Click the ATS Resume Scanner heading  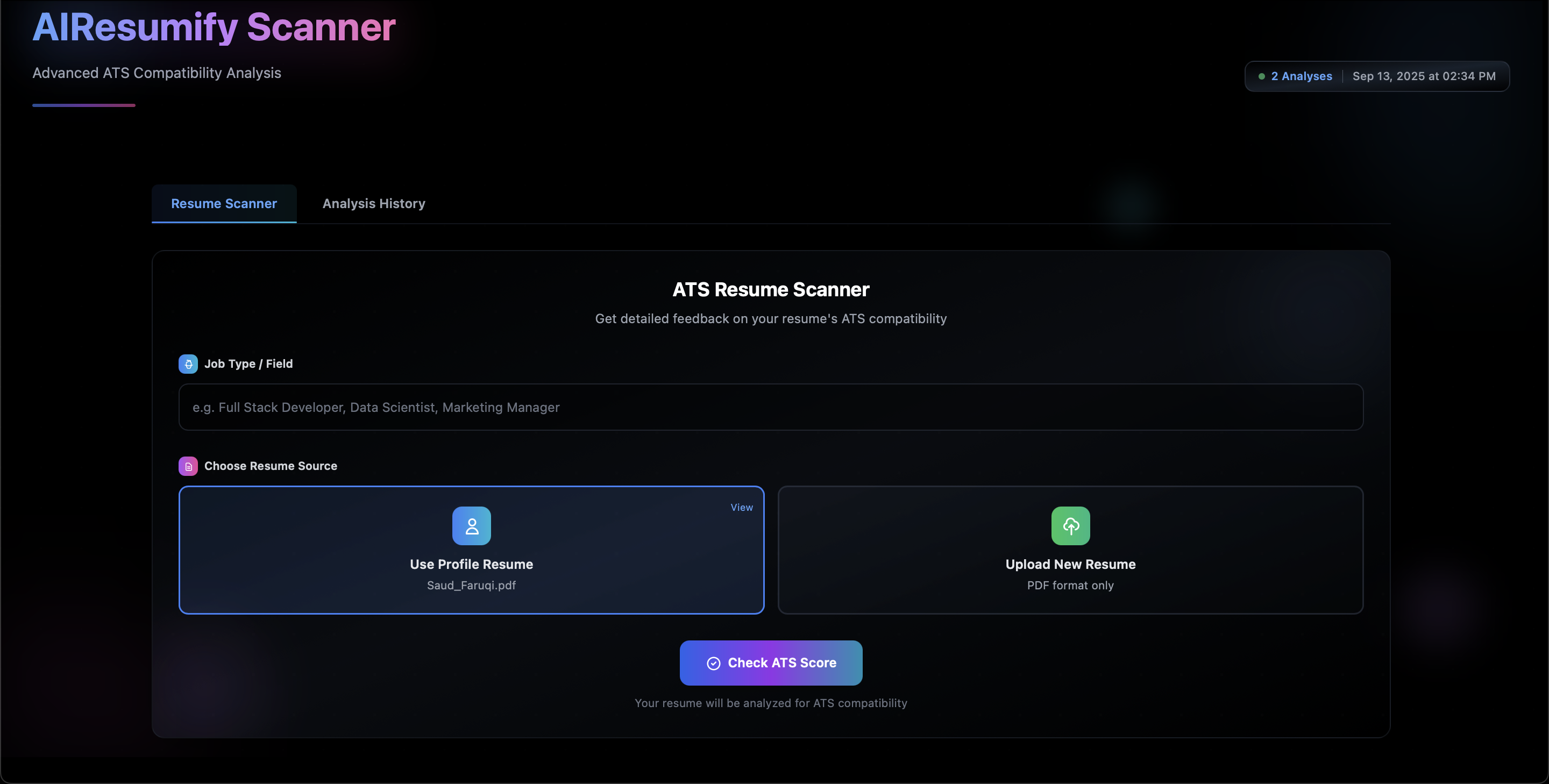click(771, 290)
